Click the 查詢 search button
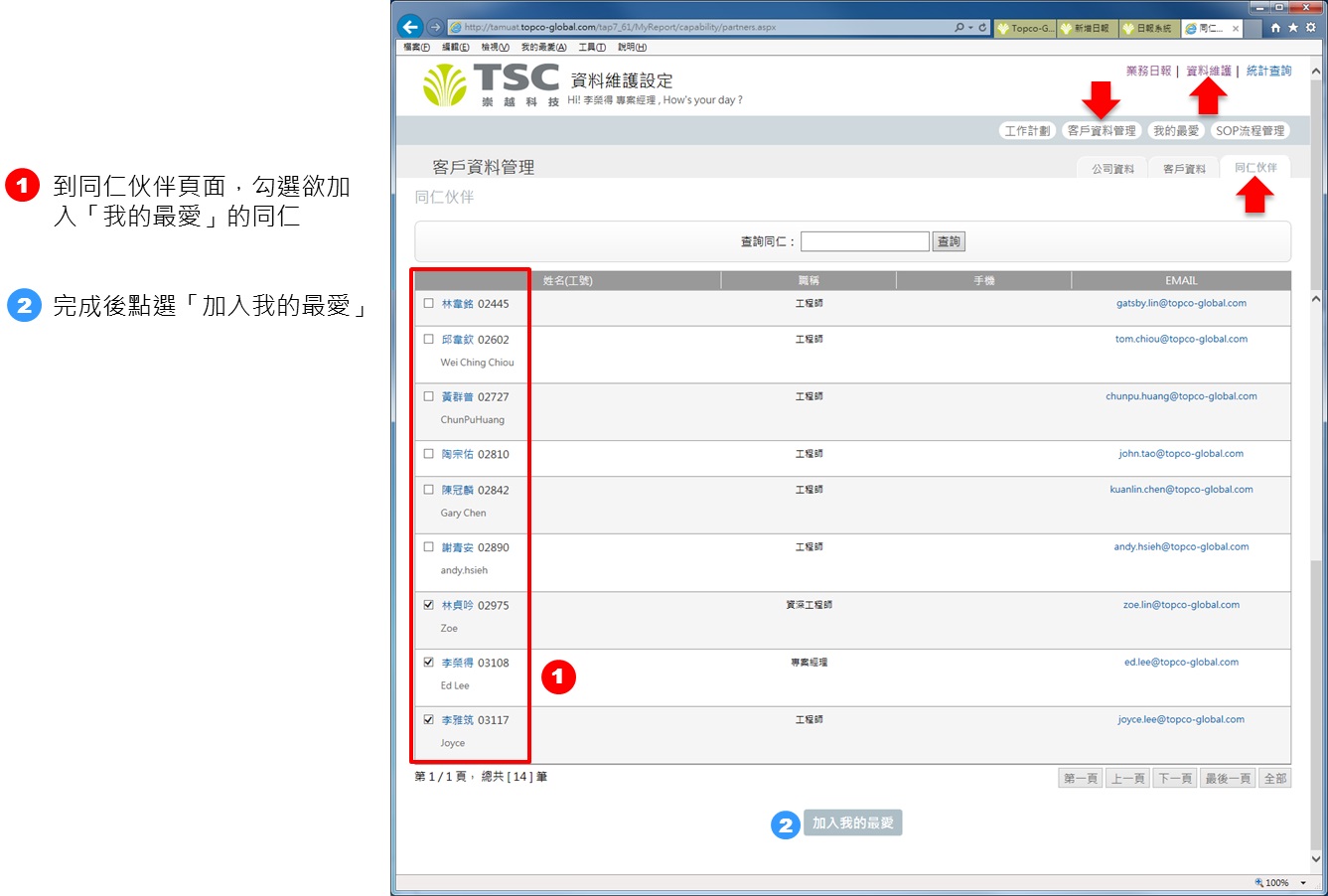This screenshot has height=896, width=1328. tap(949, 241)
